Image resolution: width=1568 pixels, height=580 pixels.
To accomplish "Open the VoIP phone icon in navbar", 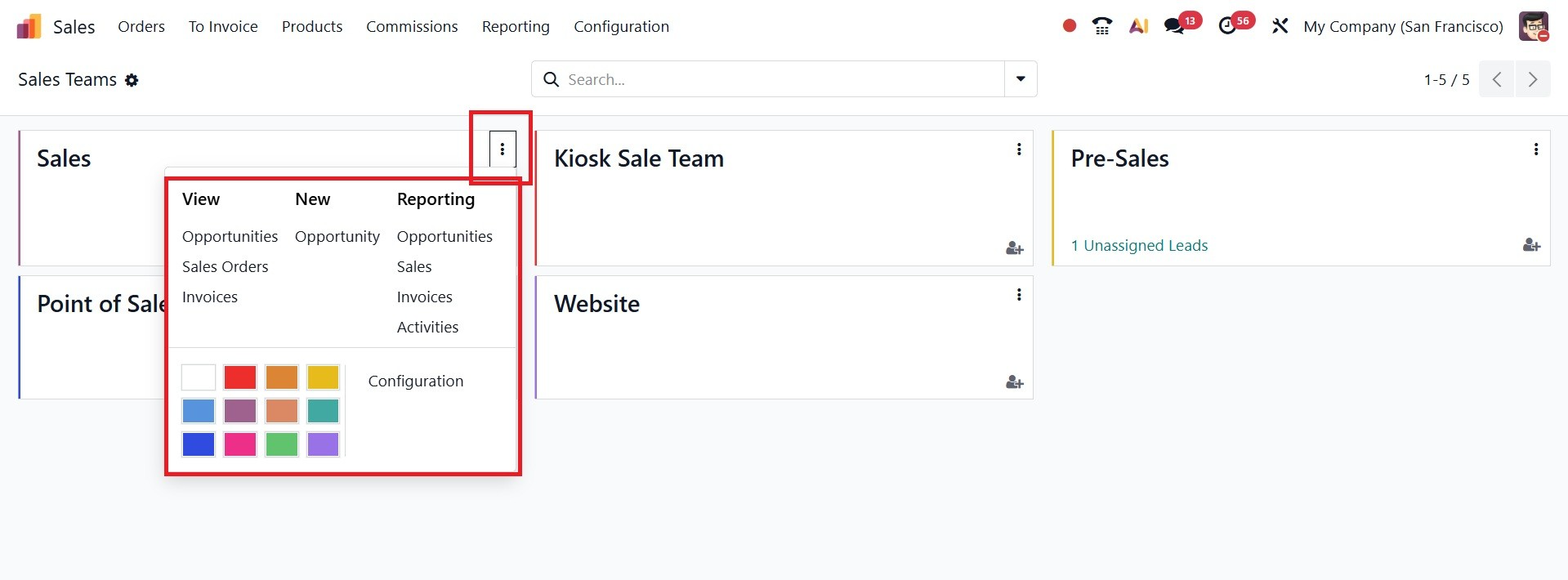I will click(1102, 26).
